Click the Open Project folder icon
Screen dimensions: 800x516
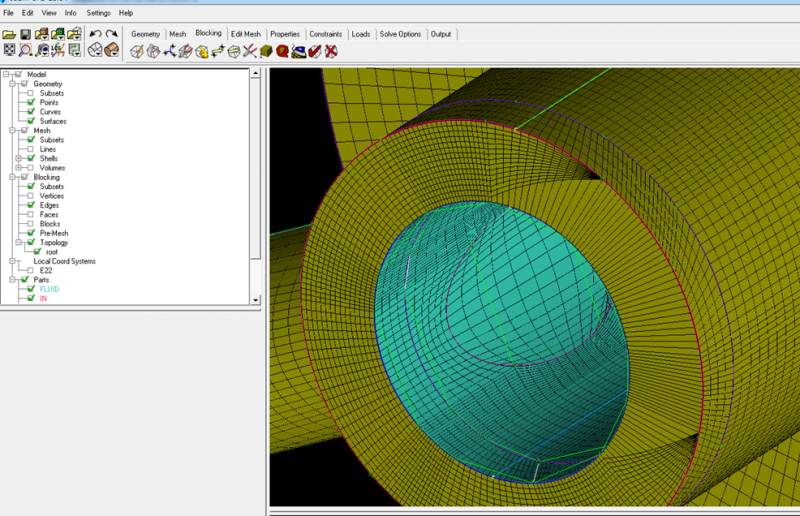tap(9, 34)
